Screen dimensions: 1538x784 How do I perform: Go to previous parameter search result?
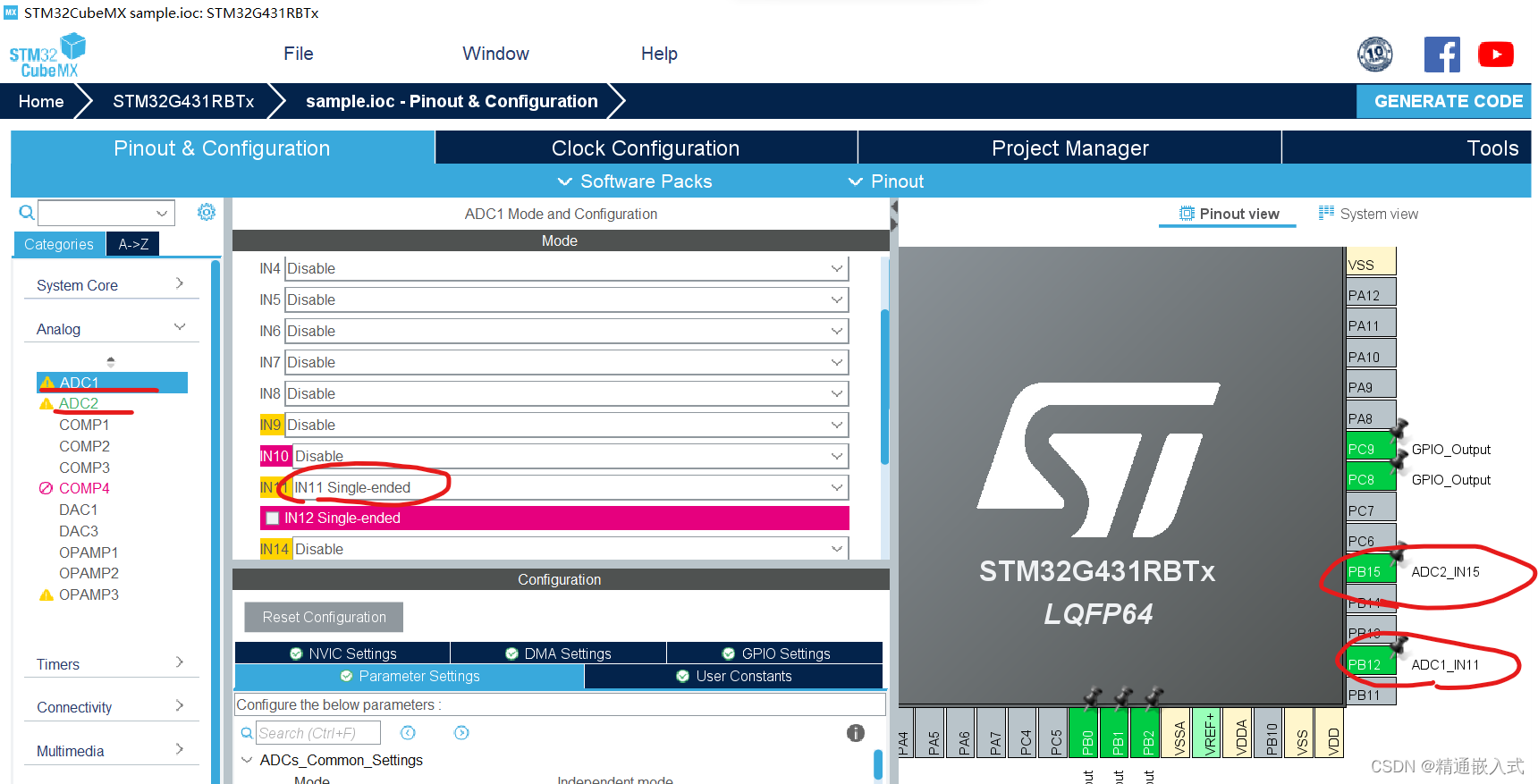[x=408, y=733]
